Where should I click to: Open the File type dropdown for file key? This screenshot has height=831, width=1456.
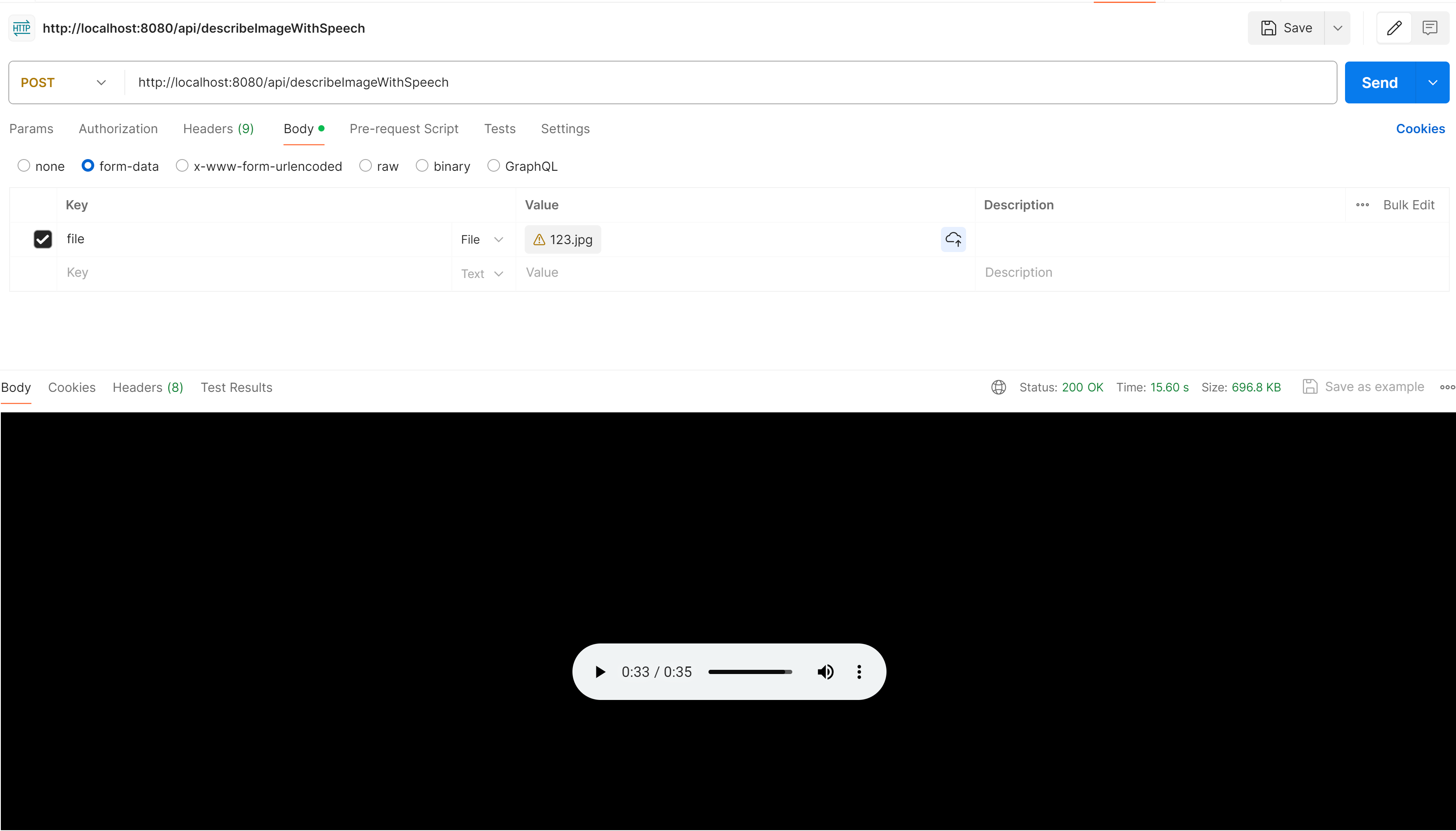pos(482,240)
